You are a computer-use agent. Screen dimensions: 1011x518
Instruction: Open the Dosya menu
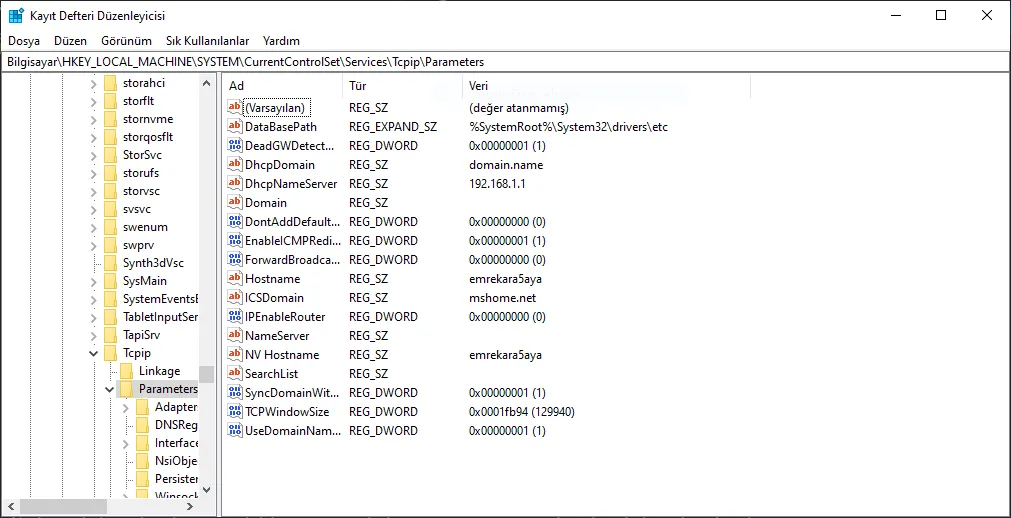point(24,41)
